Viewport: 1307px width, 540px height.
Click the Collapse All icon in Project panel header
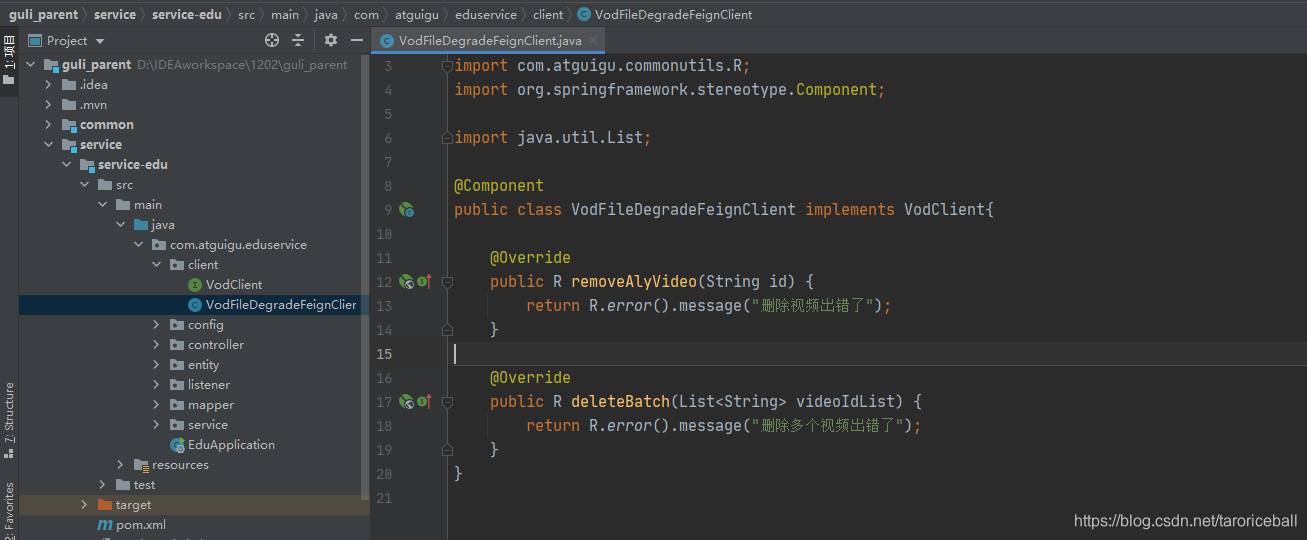(298, 40)
